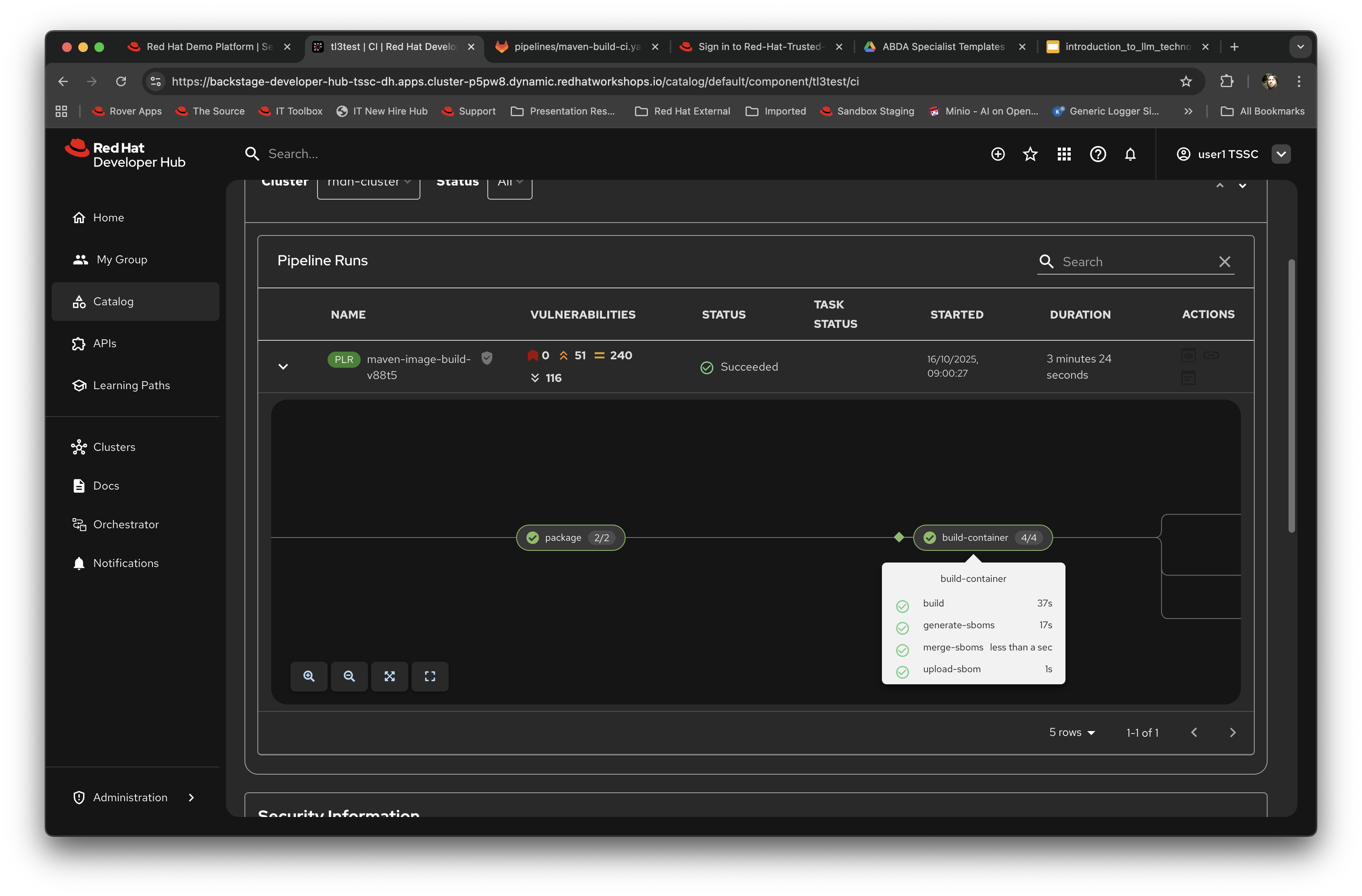Open the notifications bell in header
1362x896 pixels.
(1130, 154)
